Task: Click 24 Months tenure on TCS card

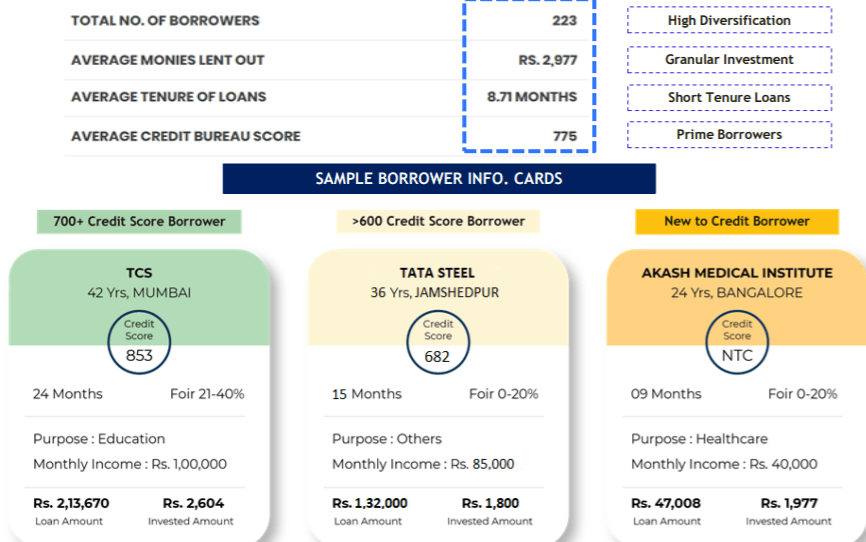Action: point(68,394)
